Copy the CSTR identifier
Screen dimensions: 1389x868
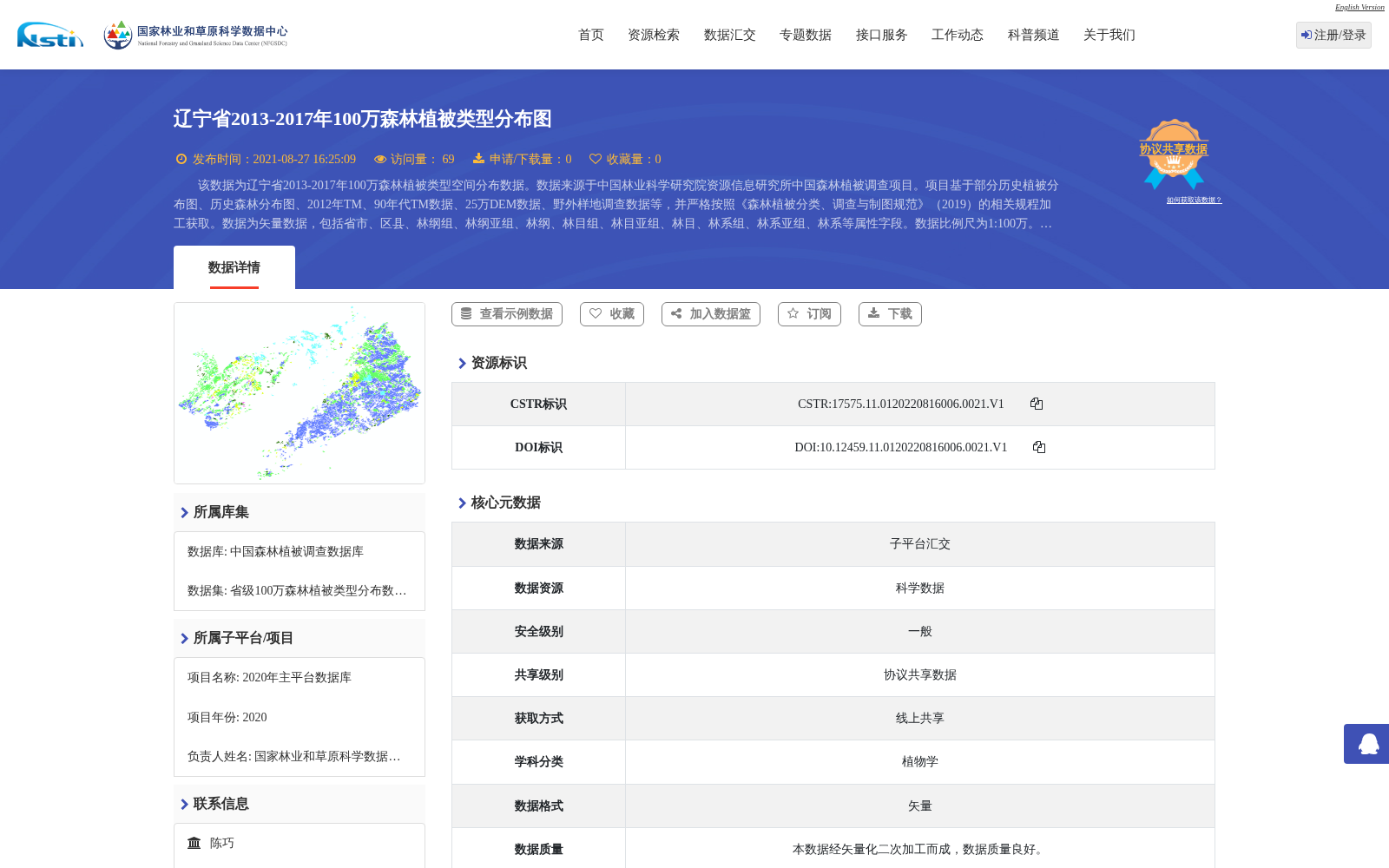pyautogui.click(x=1037, y=404)
